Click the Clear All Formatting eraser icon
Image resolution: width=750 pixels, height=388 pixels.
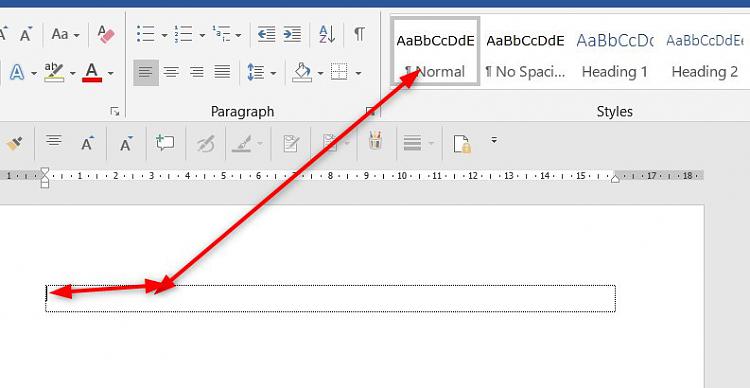click(106, 34)
